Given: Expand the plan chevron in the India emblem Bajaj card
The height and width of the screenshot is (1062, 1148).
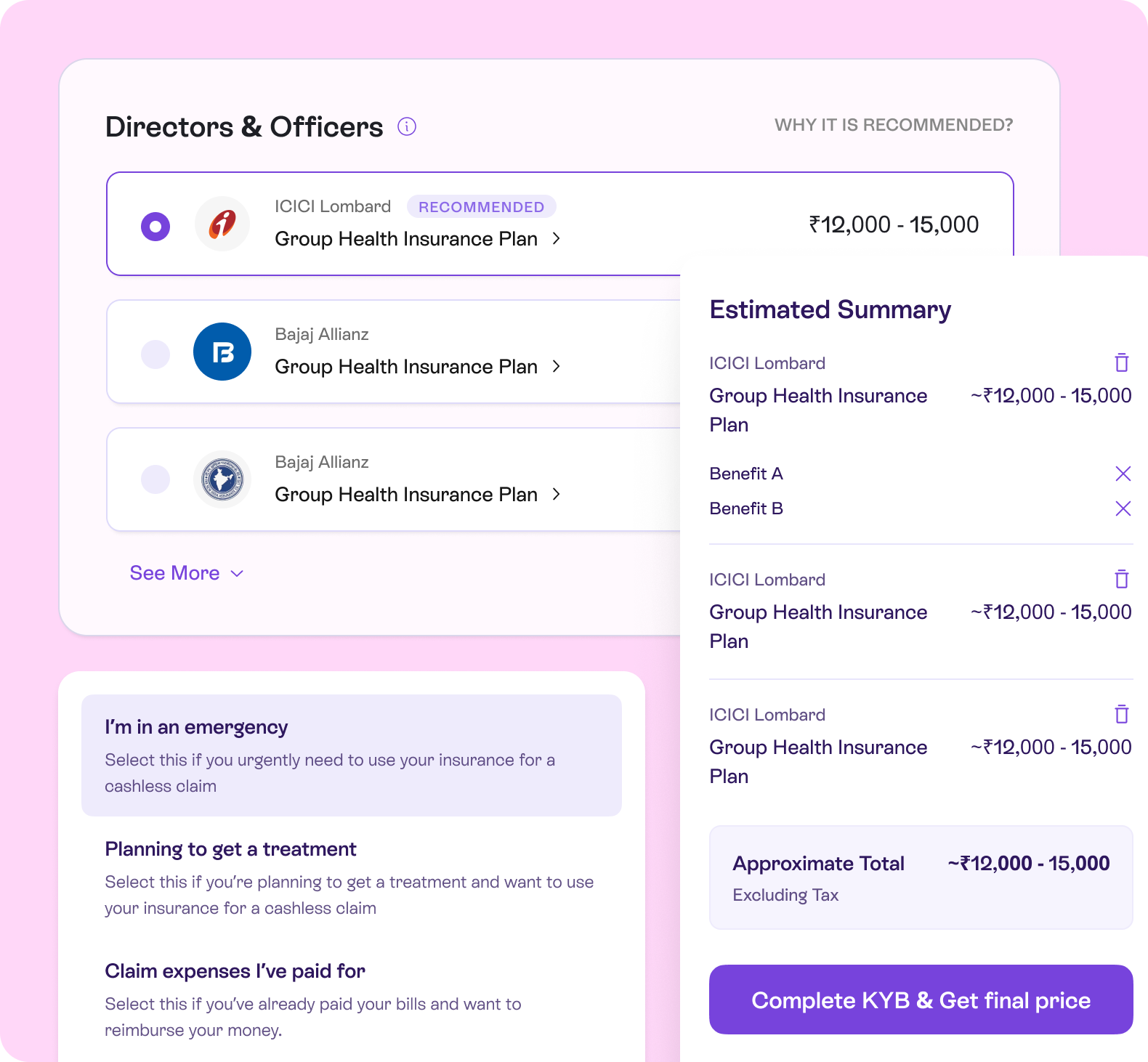Looking at the screenshot, I should tap(557, 494).
